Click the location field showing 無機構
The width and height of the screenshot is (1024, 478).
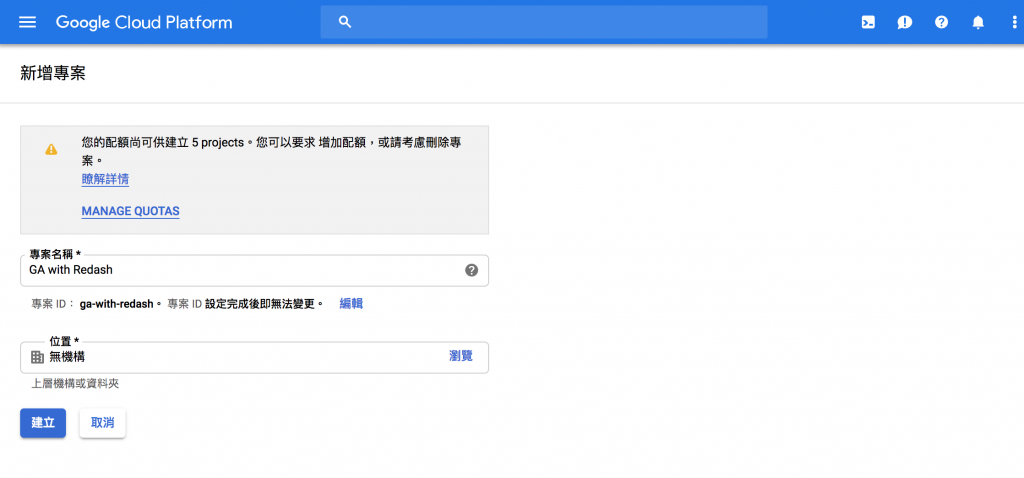[x=255, y=357]
